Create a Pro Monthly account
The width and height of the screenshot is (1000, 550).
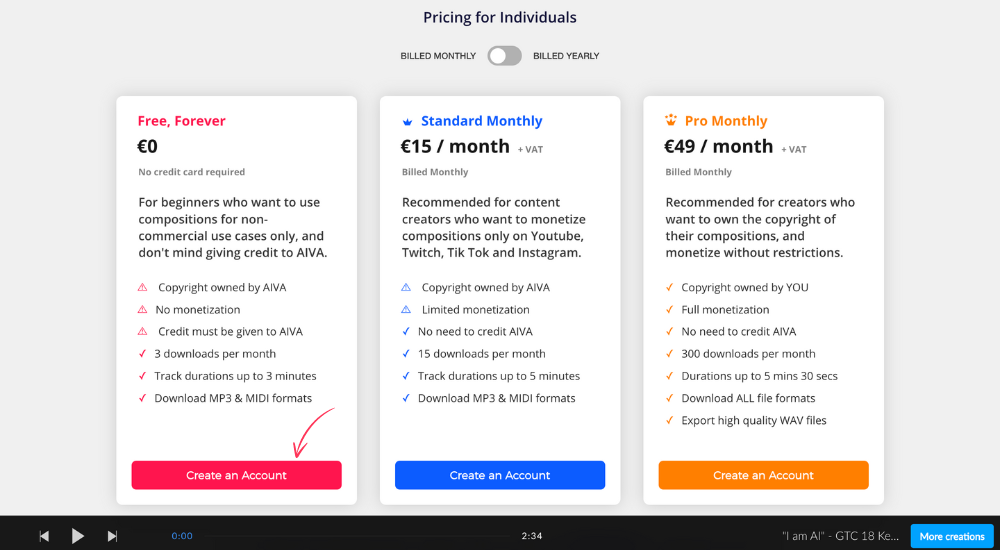tap(763, 475)
